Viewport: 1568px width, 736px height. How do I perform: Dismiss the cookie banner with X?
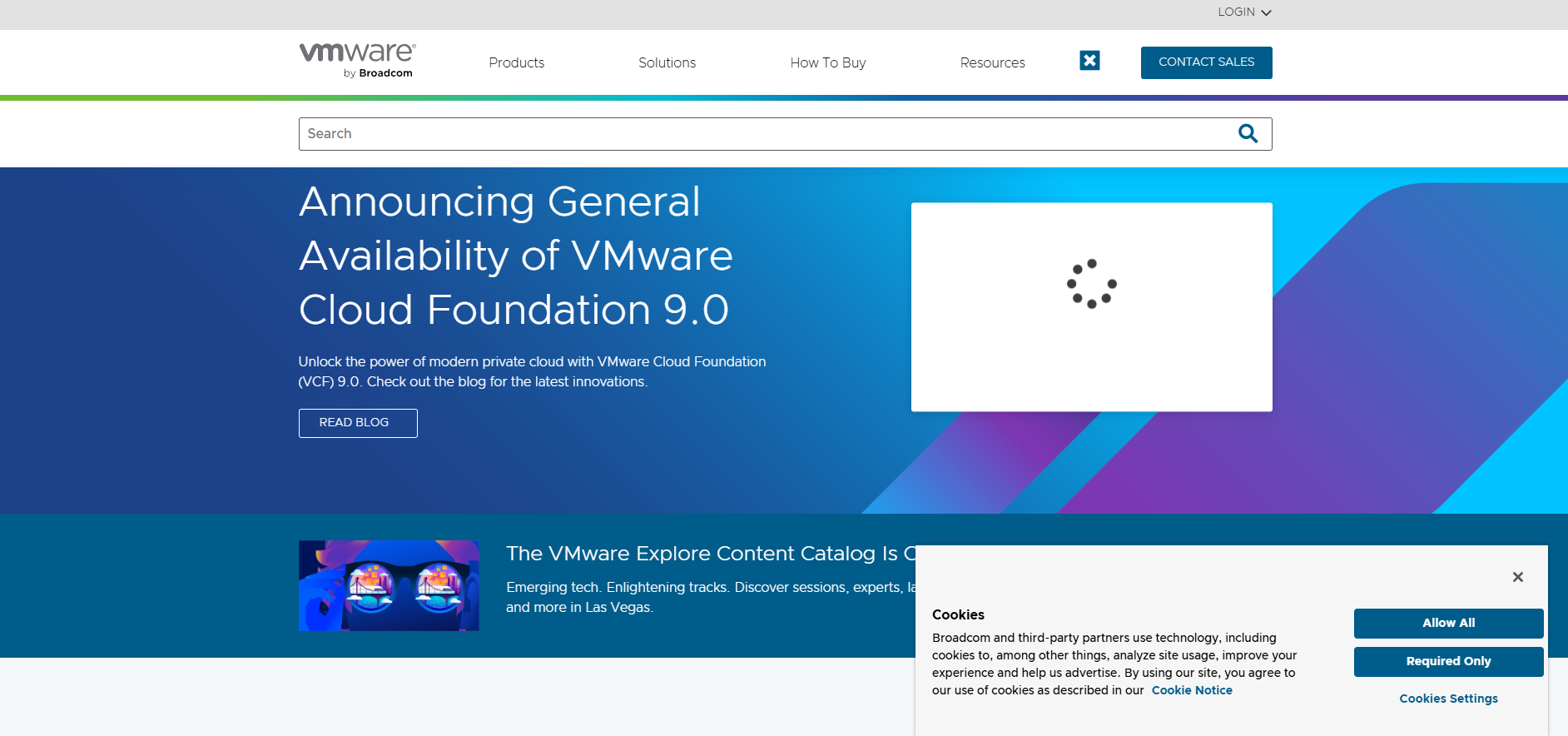(x=1517, y=577)
